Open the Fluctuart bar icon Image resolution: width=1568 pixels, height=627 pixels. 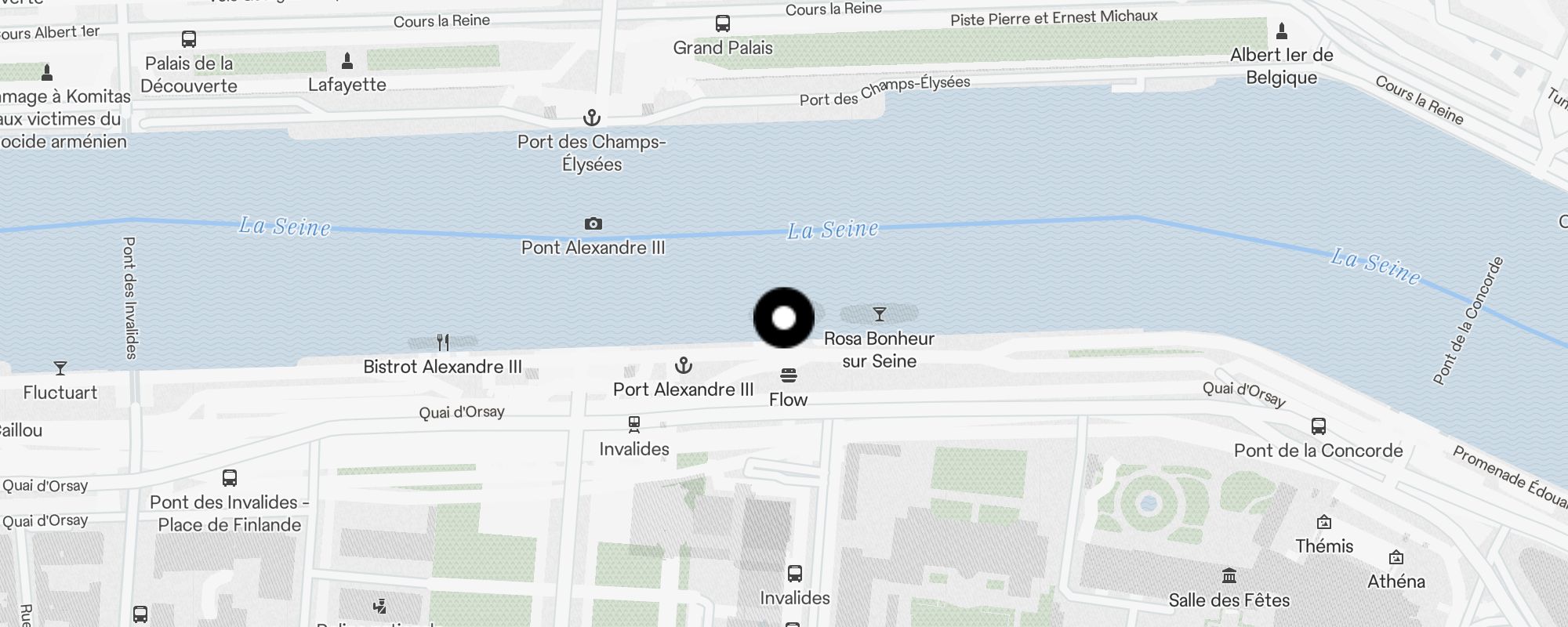click(x=60, y=368)
